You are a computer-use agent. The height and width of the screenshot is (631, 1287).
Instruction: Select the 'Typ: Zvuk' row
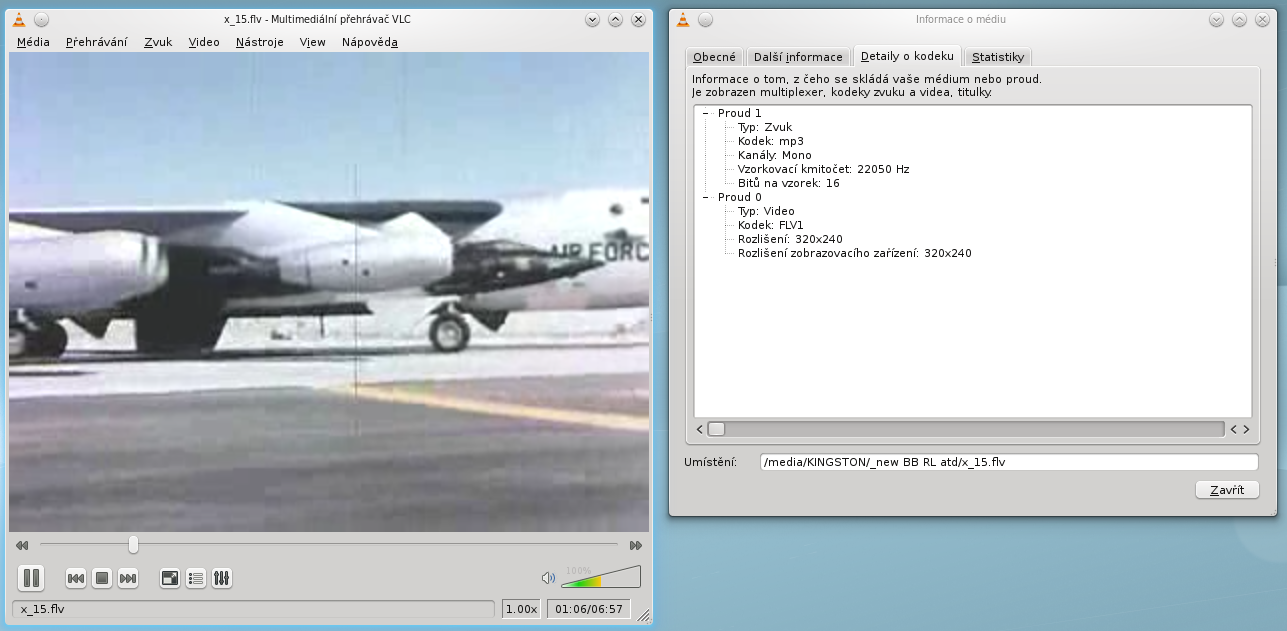(765, 127)
